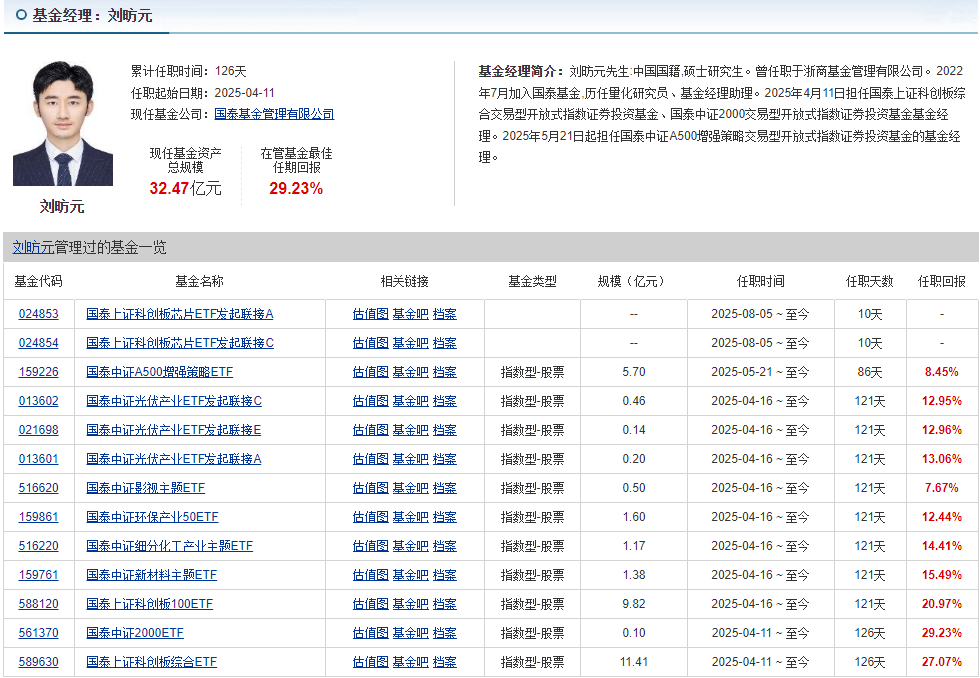Screen dimensions: 980x678
Task: Open 估值图 for fund 516620
Action: 370,488
